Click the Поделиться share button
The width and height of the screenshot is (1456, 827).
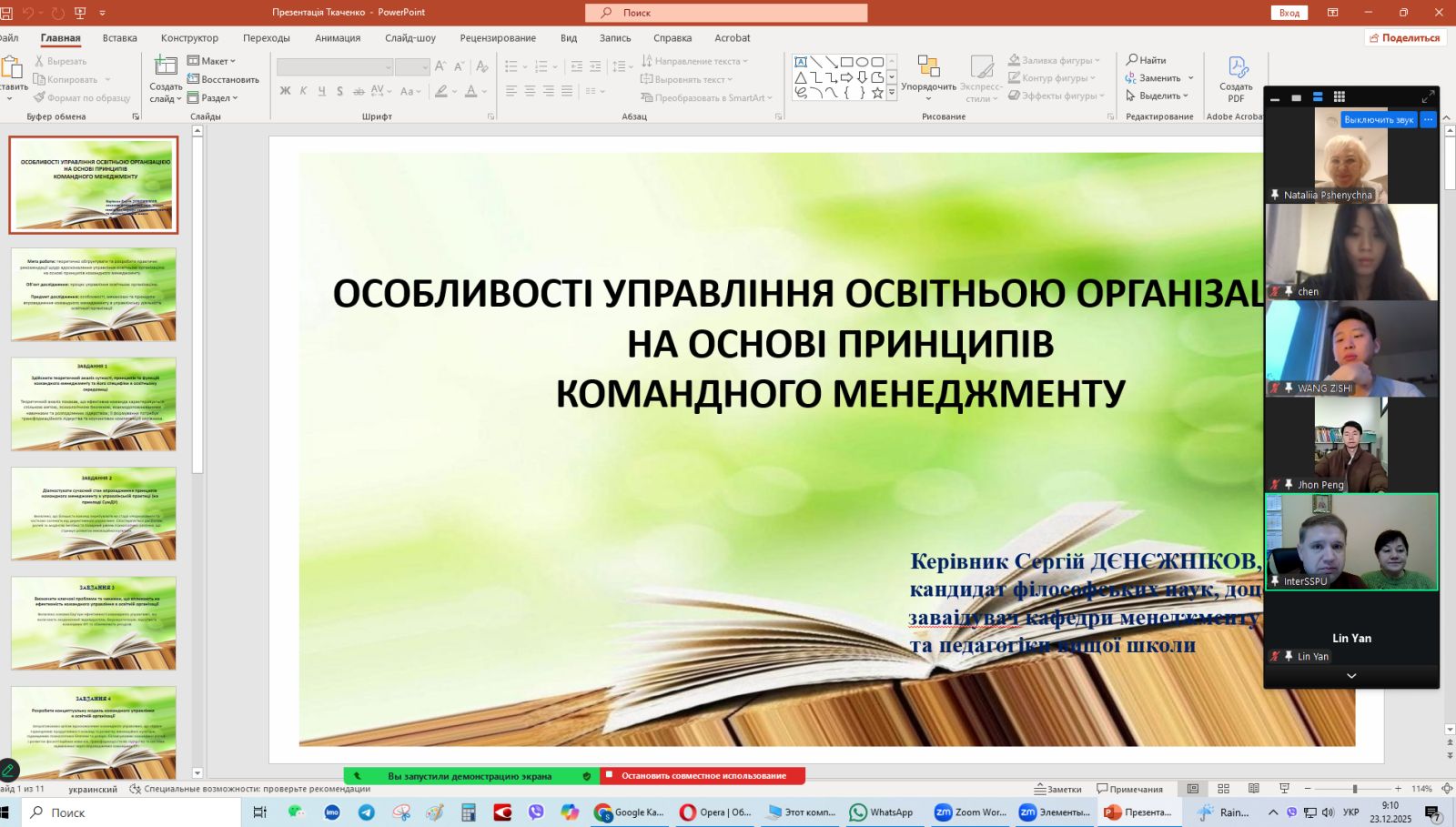click(1405, 38)
